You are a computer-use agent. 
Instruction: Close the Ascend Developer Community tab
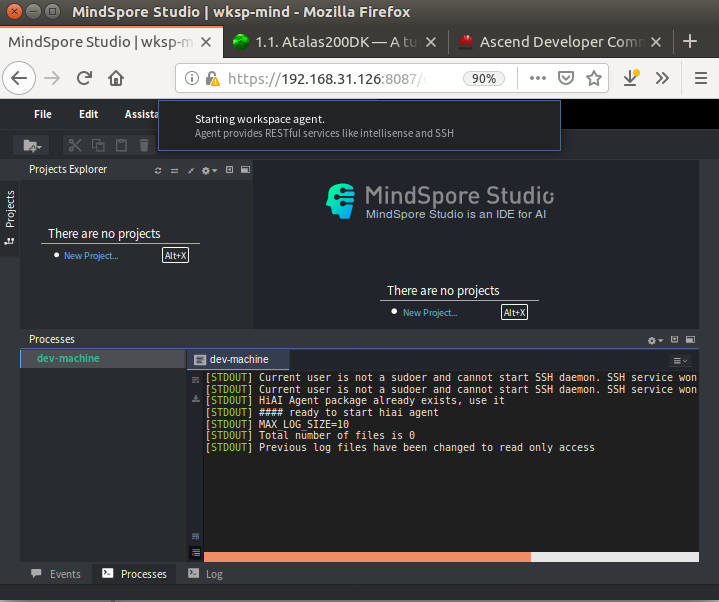tap(656, 42)
